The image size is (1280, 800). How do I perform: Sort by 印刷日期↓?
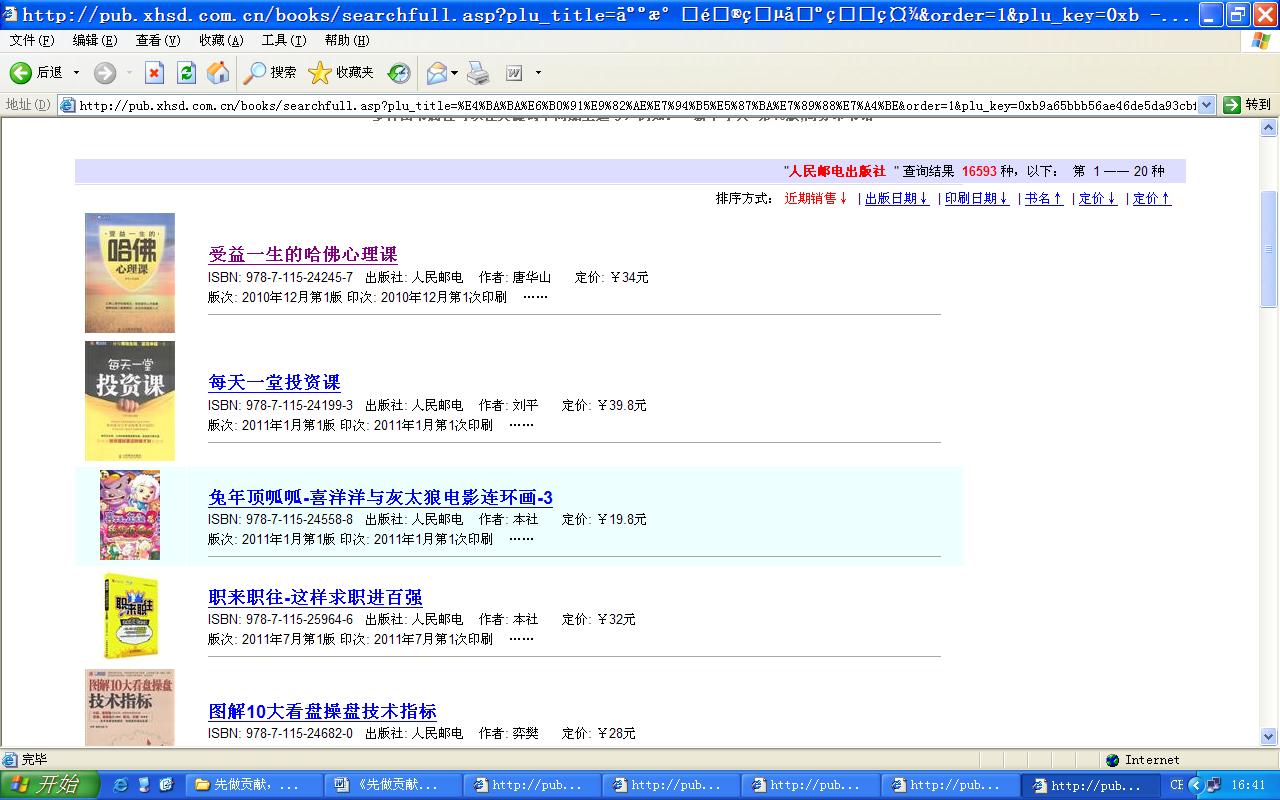[977, 199]
